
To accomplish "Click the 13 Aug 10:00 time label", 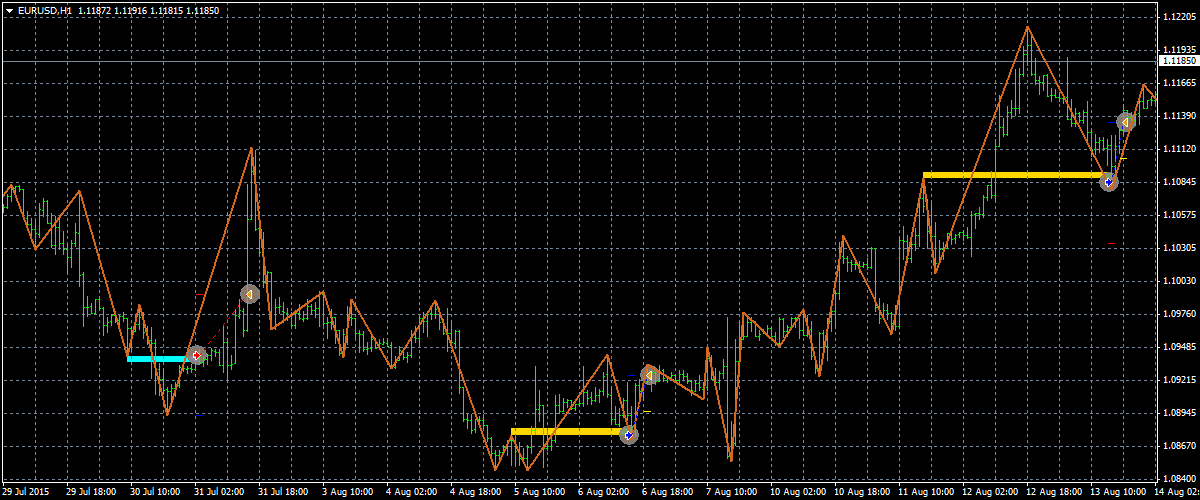I will 1118,493.
